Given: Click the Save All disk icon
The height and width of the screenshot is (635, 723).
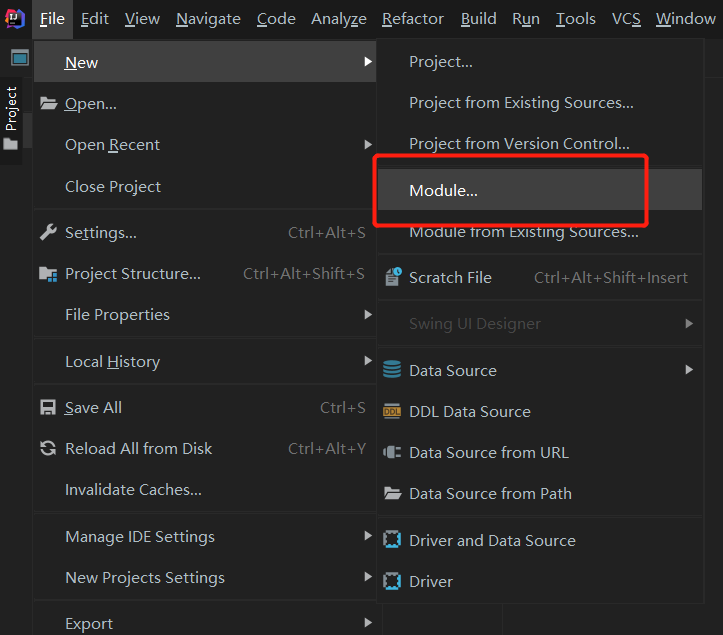Looking at the screenshot, I should pos(48,408).
